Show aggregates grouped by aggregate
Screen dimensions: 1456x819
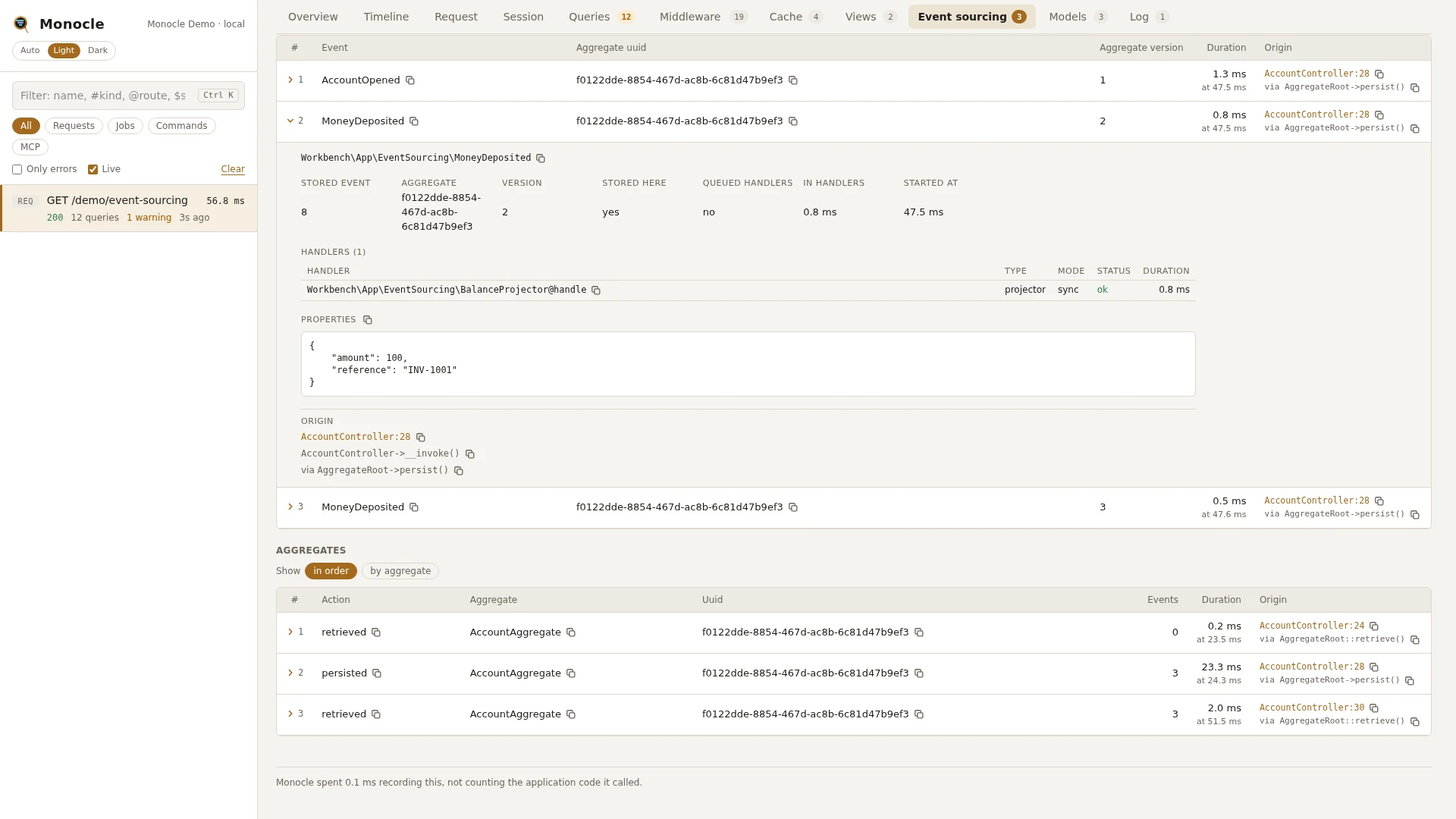(400, 571)
